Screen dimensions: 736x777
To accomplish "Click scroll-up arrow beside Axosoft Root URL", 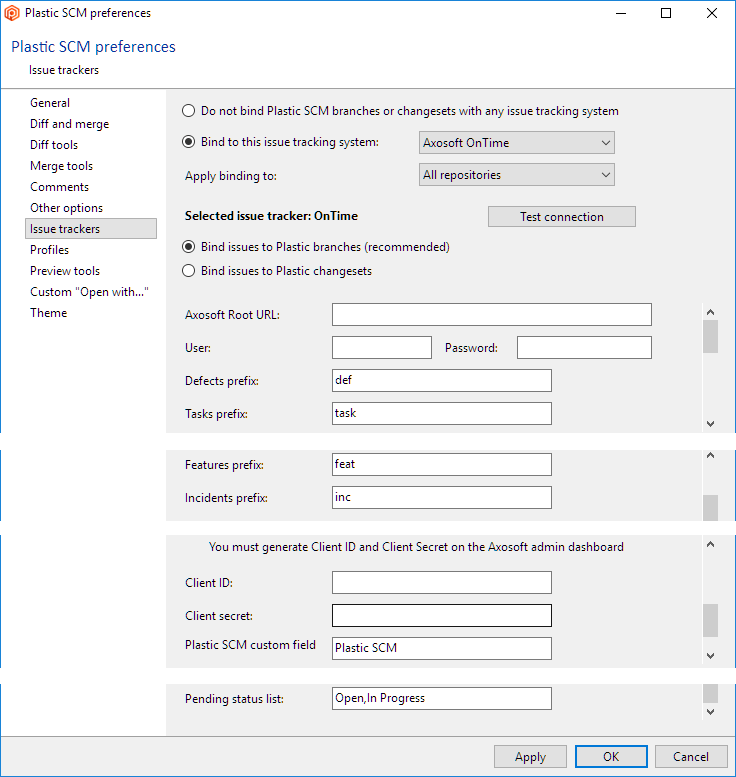I will [710, 312].
